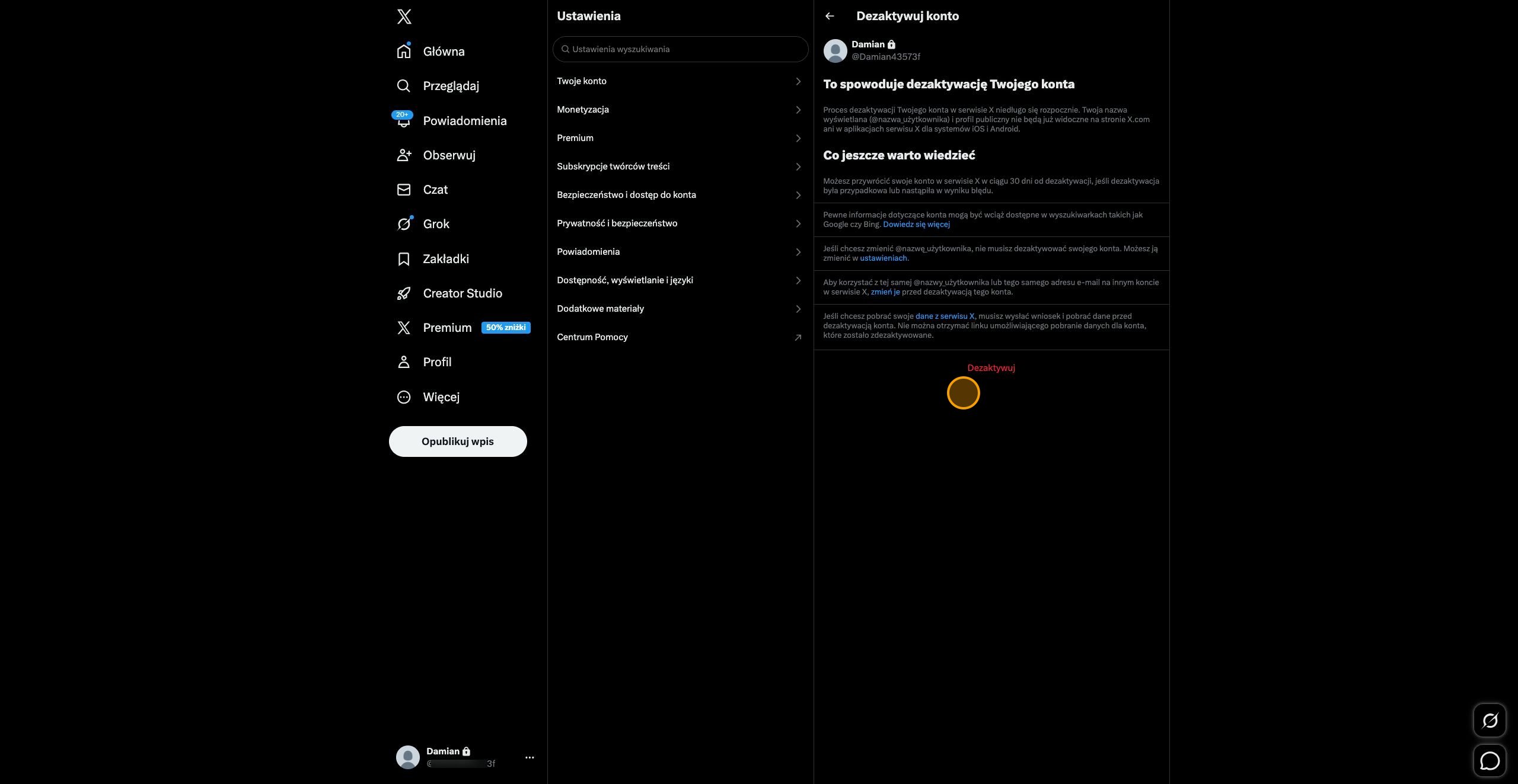Viewport: 1518px width, 784px height.
Task: Click the Grok icon in sidebar
Action: 404,224
